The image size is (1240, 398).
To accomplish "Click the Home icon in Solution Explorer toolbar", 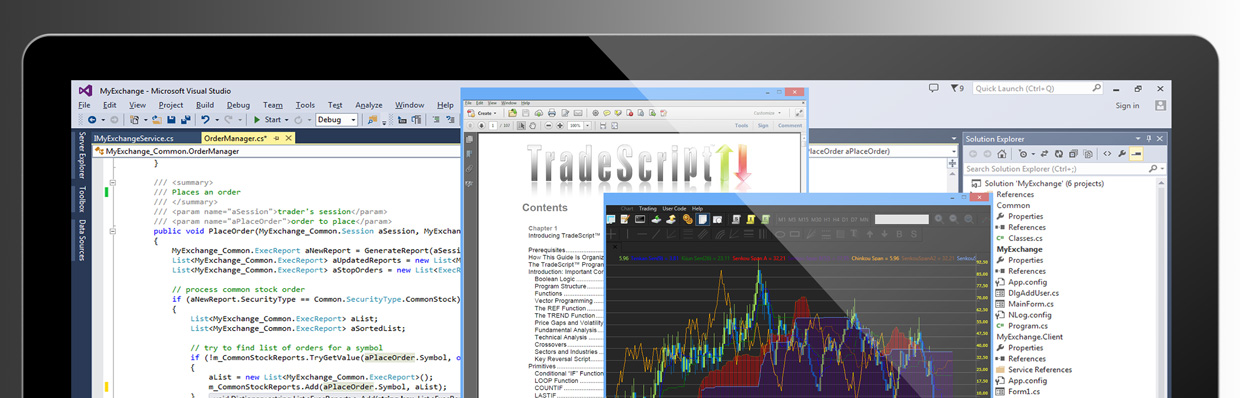I will pyautogui.click(x=1002, y=154).
